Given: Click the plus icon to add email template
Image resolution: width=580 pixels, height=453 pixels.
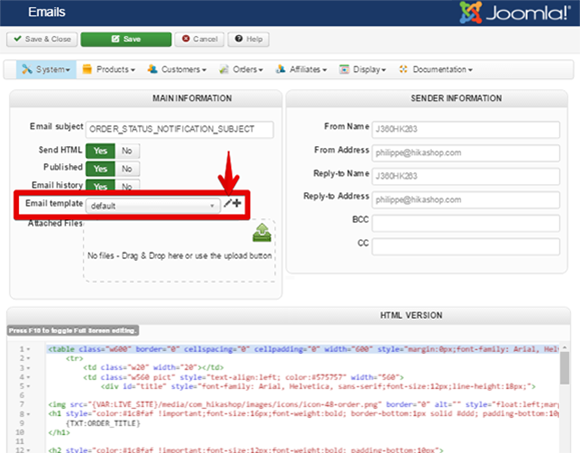Looking at the screenshot, I should click(237, 203).
